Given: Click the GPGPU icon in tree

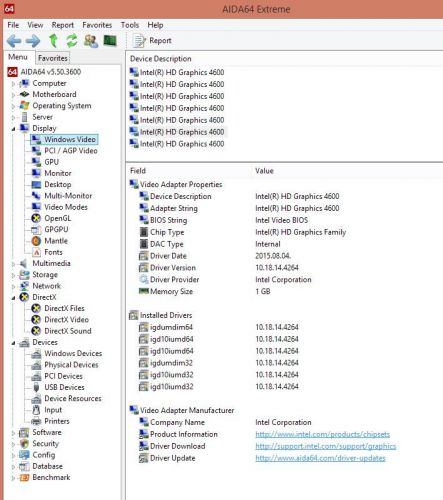Looking at the screenshot, I should (x=36, y=230).
